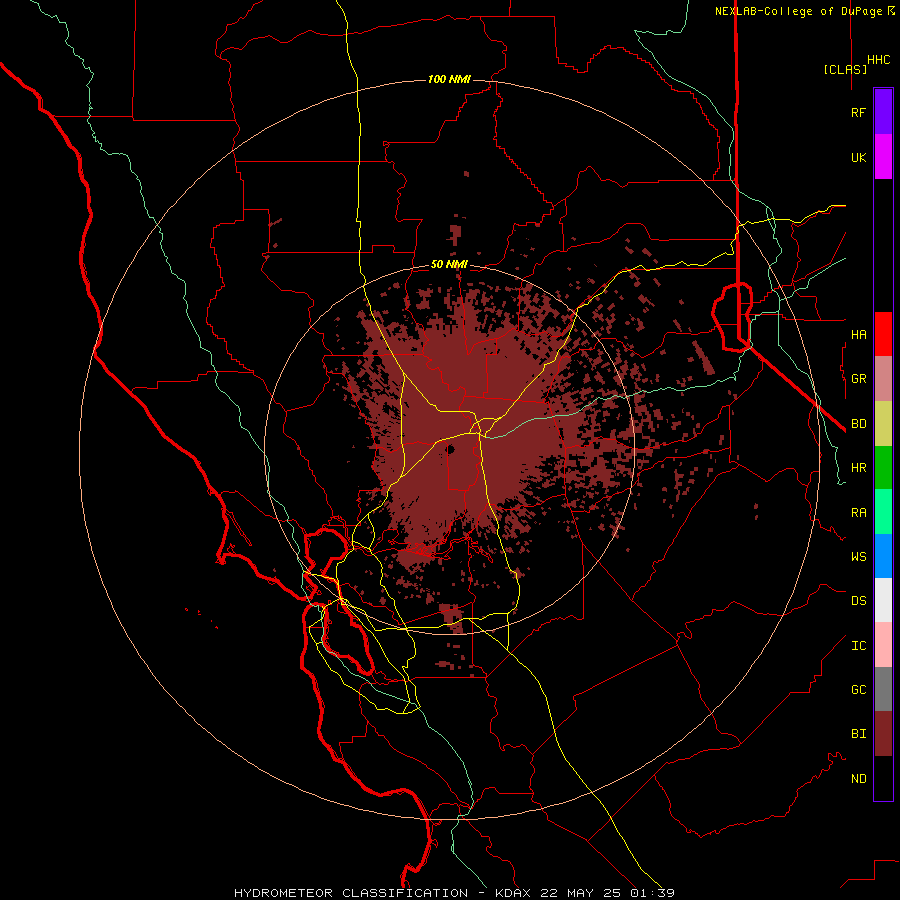Click the IC light pink legend swatch
The height and width of the screenshot is (900, 900).
[x=883, y=645]
